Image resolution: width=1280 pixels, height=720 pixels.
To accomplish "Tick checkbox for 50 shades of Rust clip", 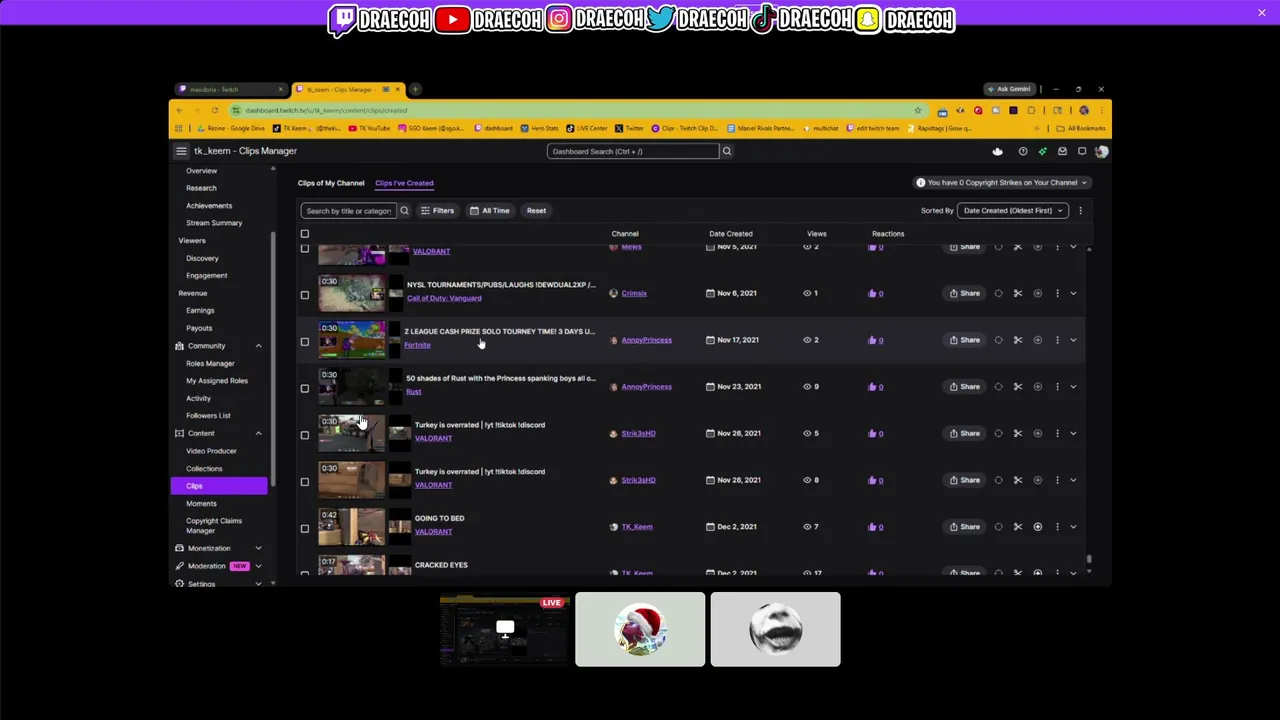I will click(305, 388).
